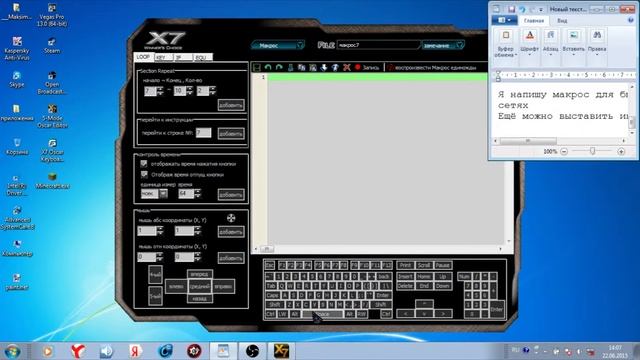Click the WordPad horizontal scrollbar
Image resolution: width=640 pixels, height=360 pixels.
click(560, 141)
